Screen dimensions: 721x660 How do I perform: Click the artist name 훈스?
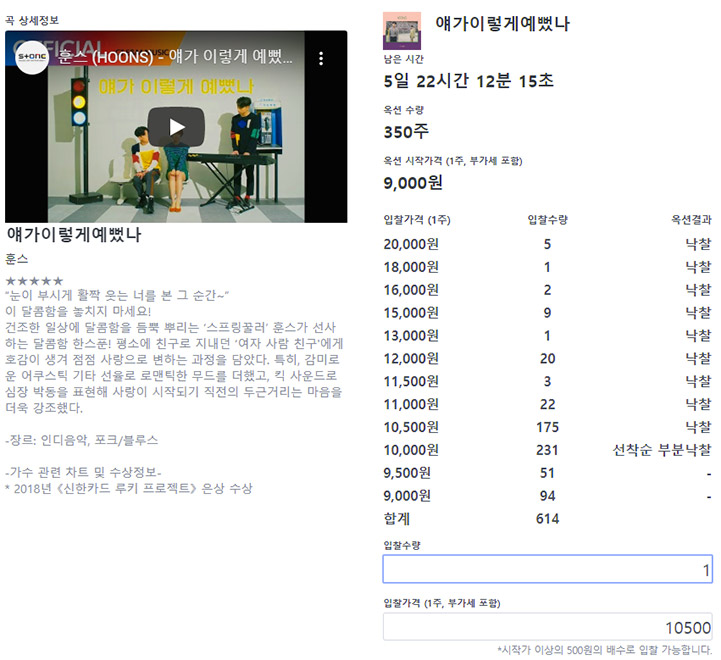tap(17, 259)
